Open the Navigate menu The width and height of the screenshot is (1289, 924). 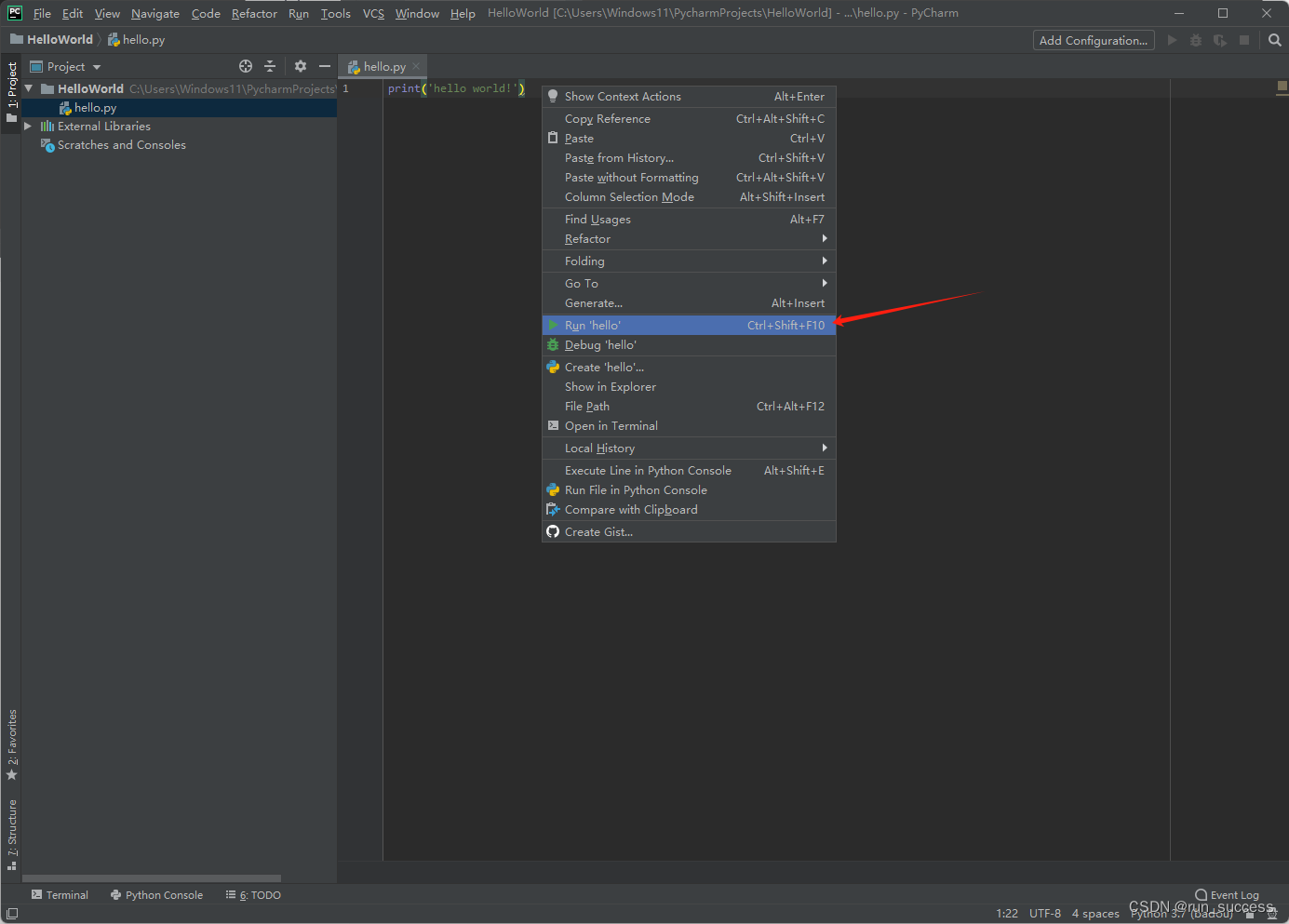tap(155, 13)
